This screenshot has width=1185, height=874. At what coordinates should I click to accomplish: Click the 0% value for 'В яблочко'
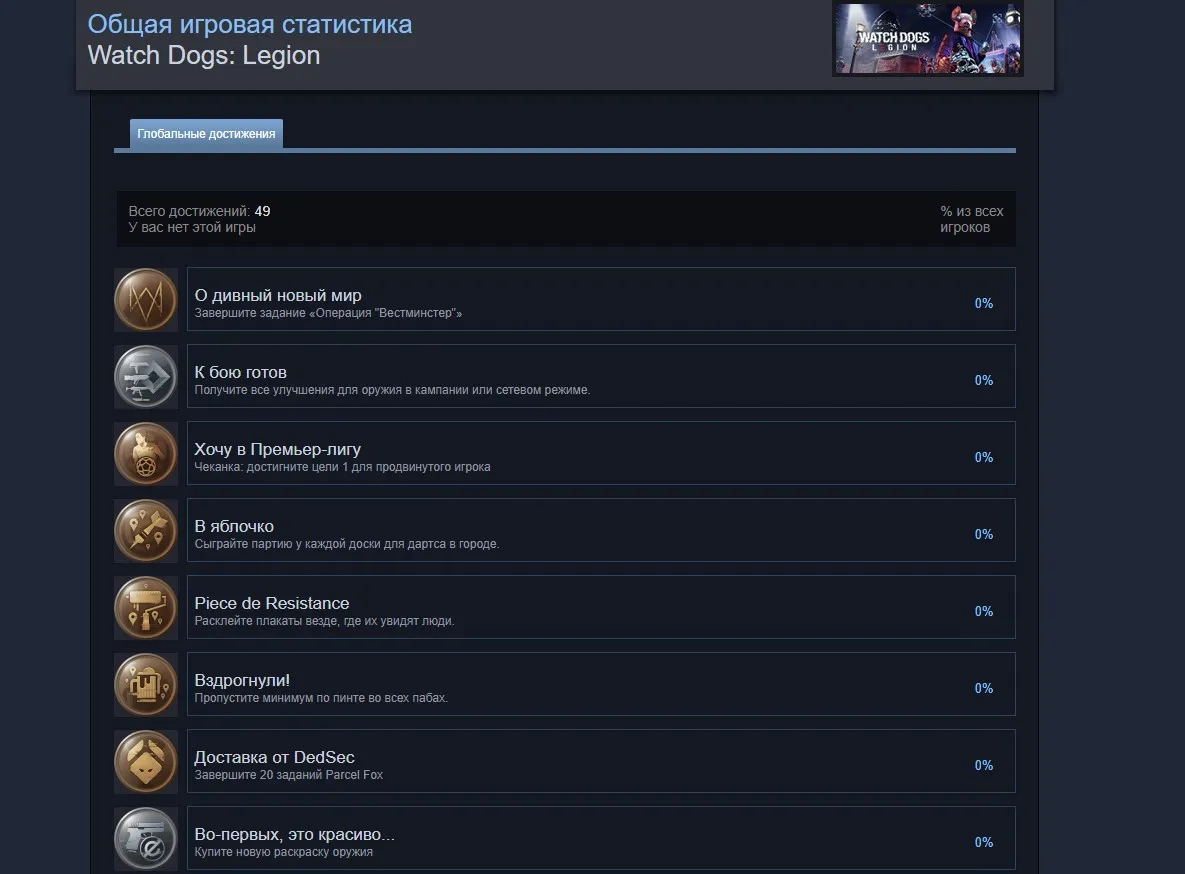pyautogui.click(x=983, y=535)
